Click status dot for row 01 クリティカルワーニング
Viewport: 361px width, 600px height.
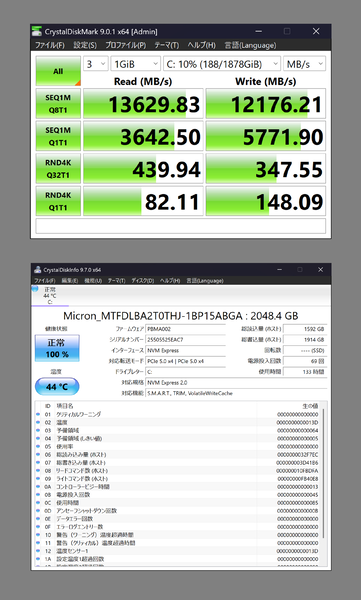[x=38, y=414]
